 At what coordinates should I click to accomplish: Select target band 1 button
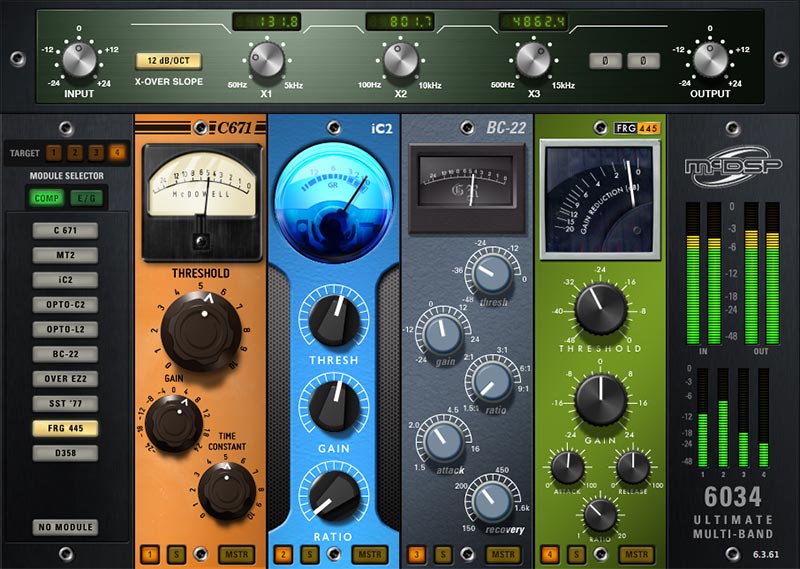pyautogui.click(x=54, y=153)
